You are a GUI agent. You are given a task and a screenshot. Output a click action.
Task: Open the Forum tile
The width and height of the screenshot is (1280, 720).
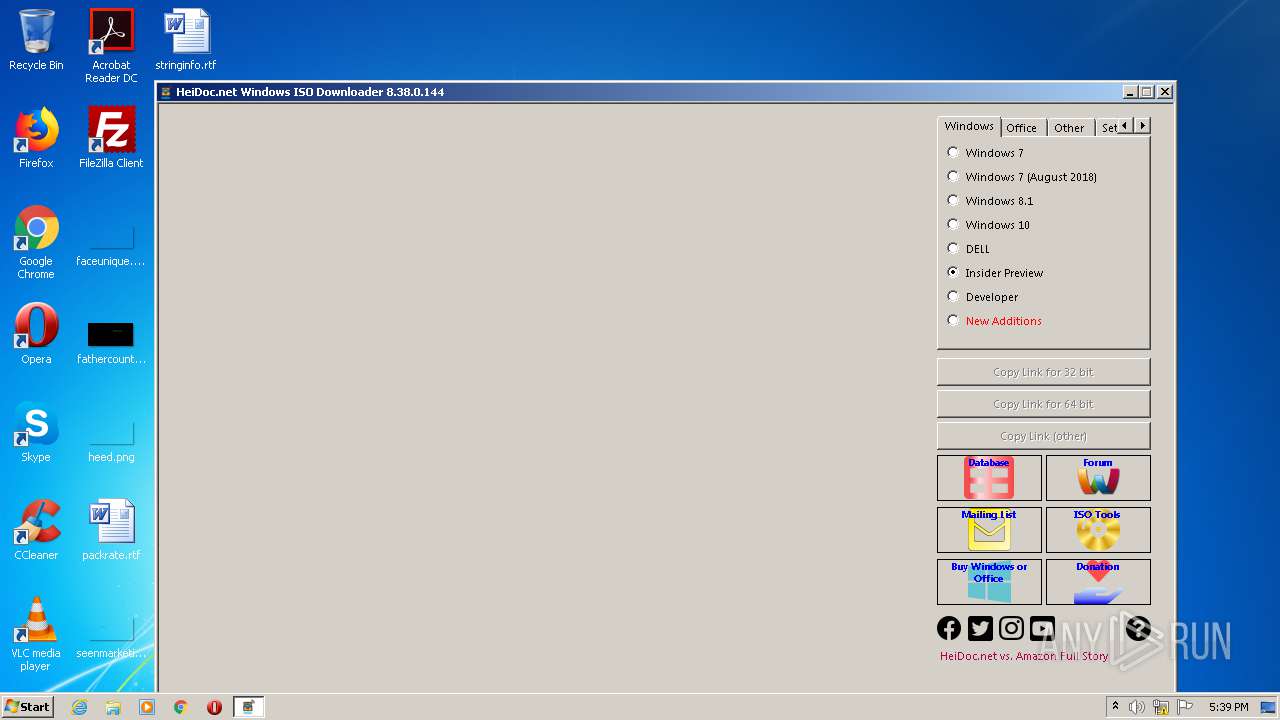pos(1098,478)
